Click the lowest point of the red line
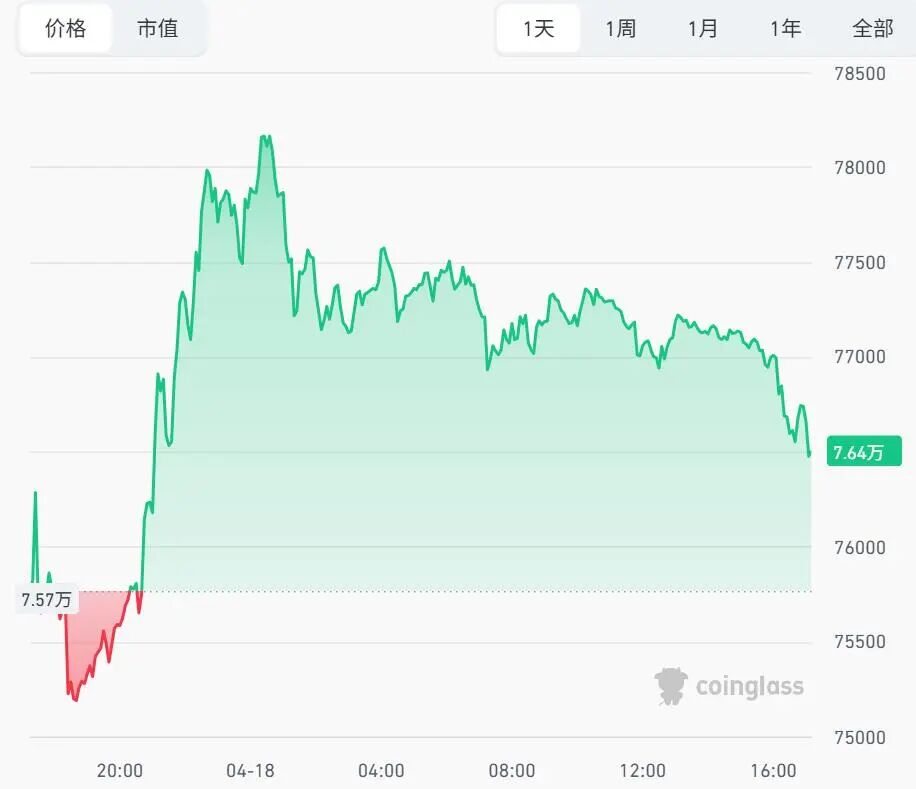Viewport: 916px width, 789px height. [x=75, y=700]
